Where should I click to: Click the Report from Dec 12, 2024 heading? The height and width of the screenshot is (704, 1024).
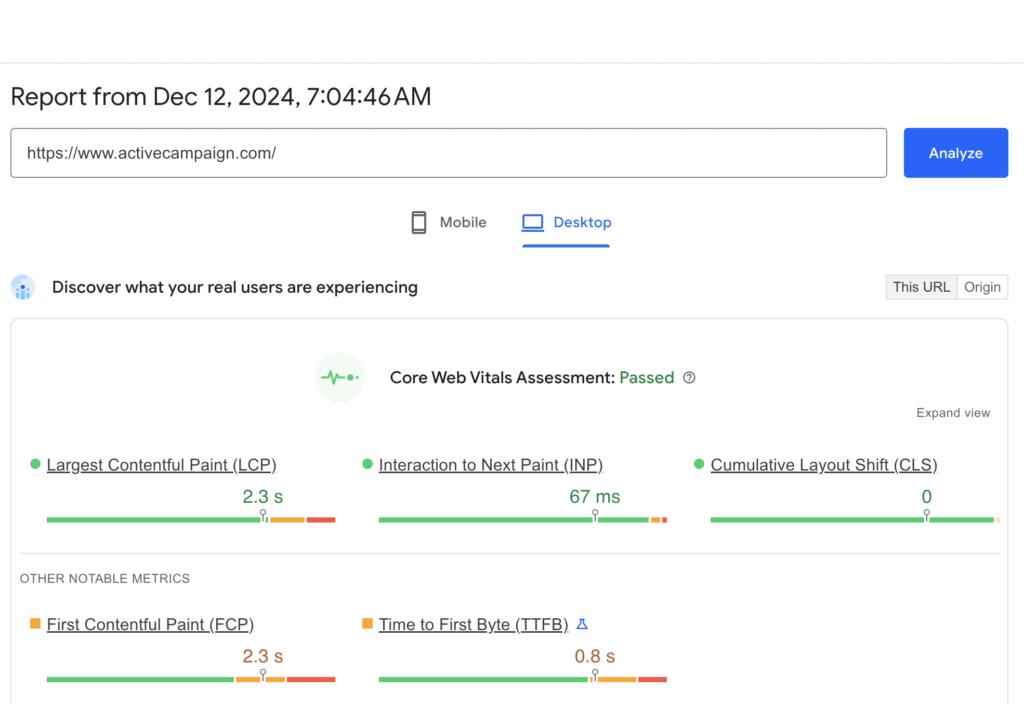(221, 97)
